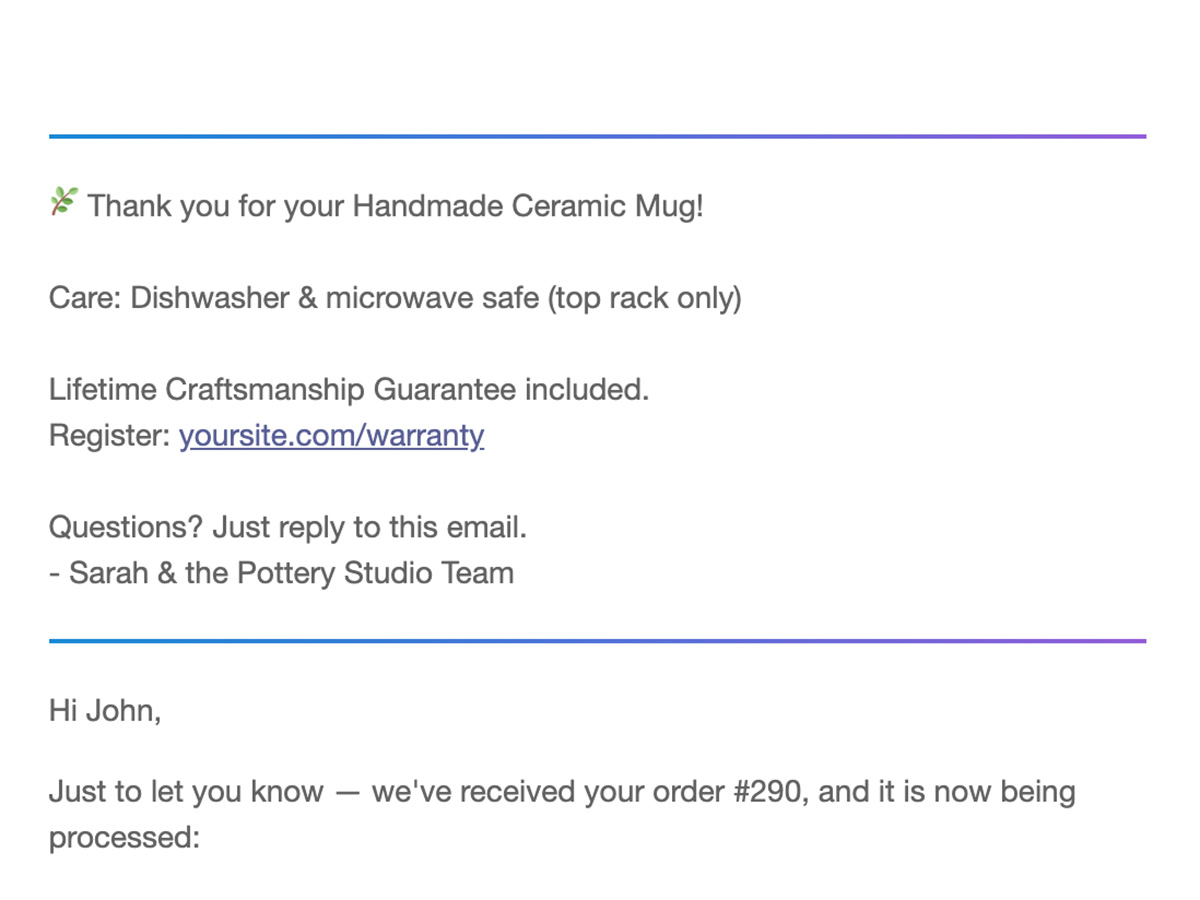This screenshot has height=900, width=1200.
Task: Click "Lifetime Craftsmanship Guarantee included." line
Action: (349, 390)
